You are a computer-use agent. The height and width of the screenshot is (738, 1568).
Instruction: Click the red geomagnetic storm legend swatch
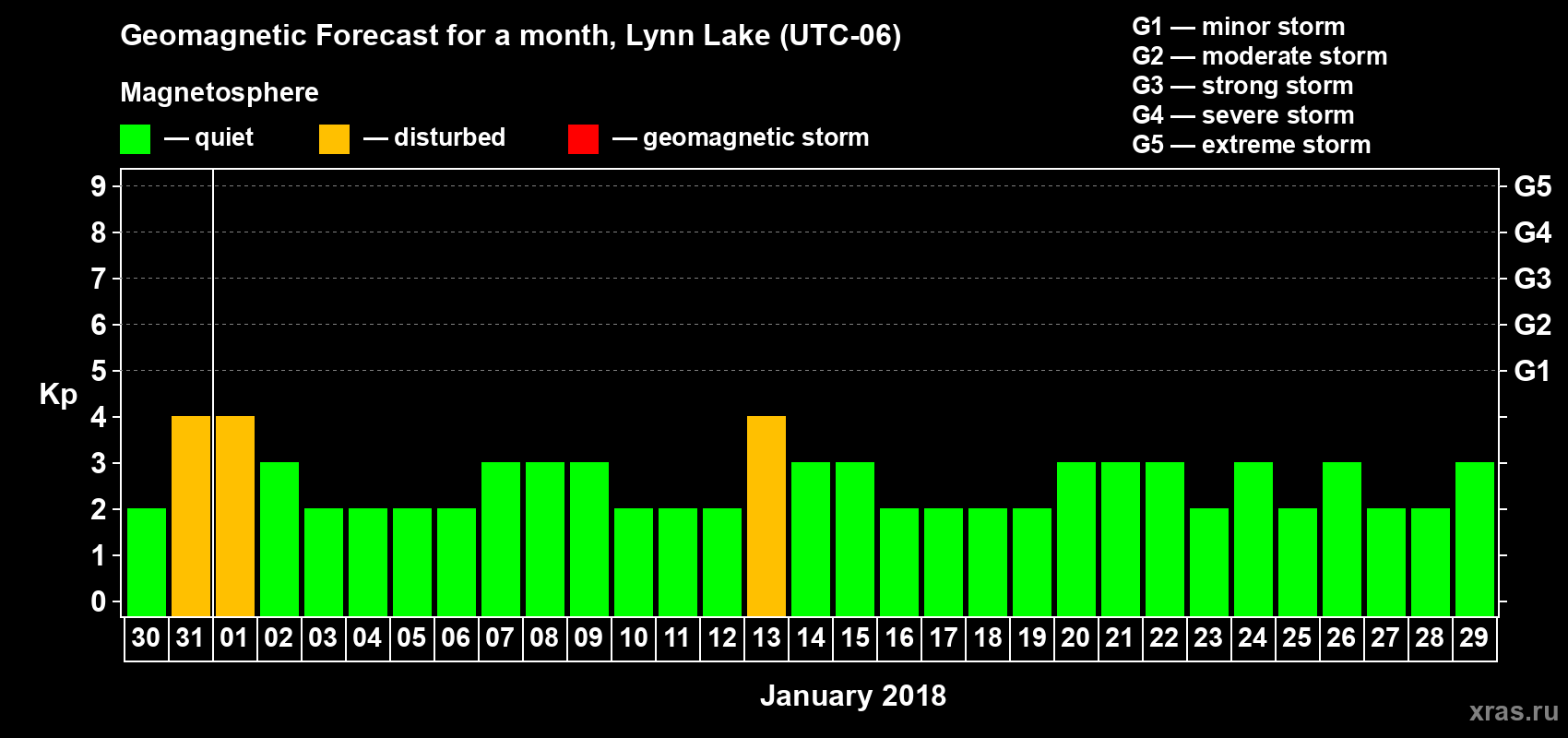pos(584,139)
